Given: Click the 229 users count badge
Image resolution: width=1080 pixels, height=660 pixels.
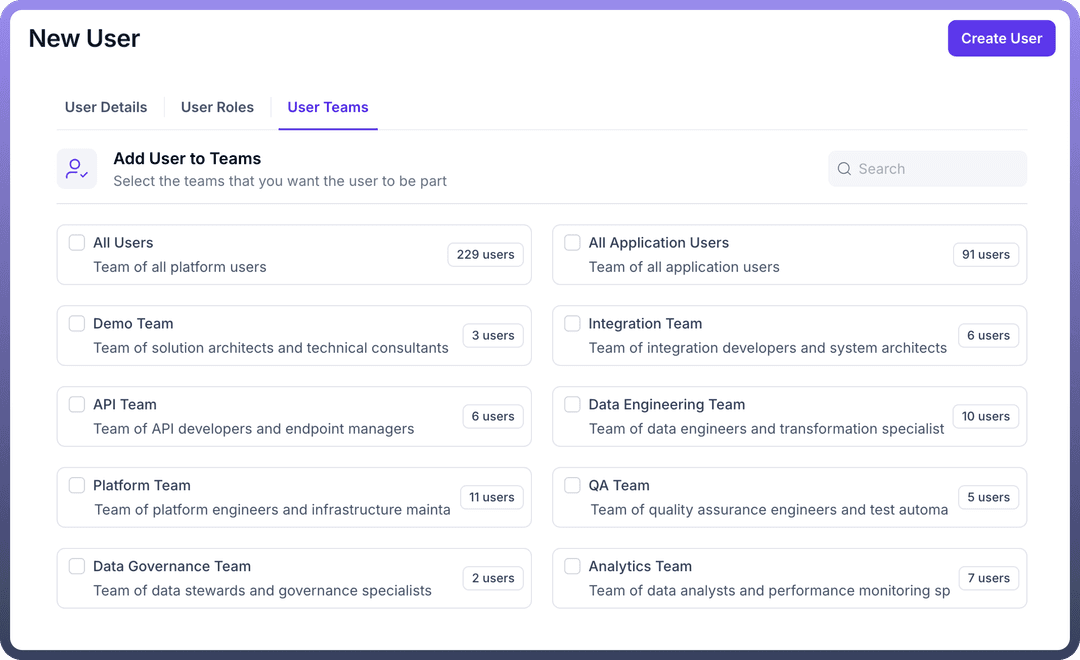Looking at the screenshot, I should (485, 255).
